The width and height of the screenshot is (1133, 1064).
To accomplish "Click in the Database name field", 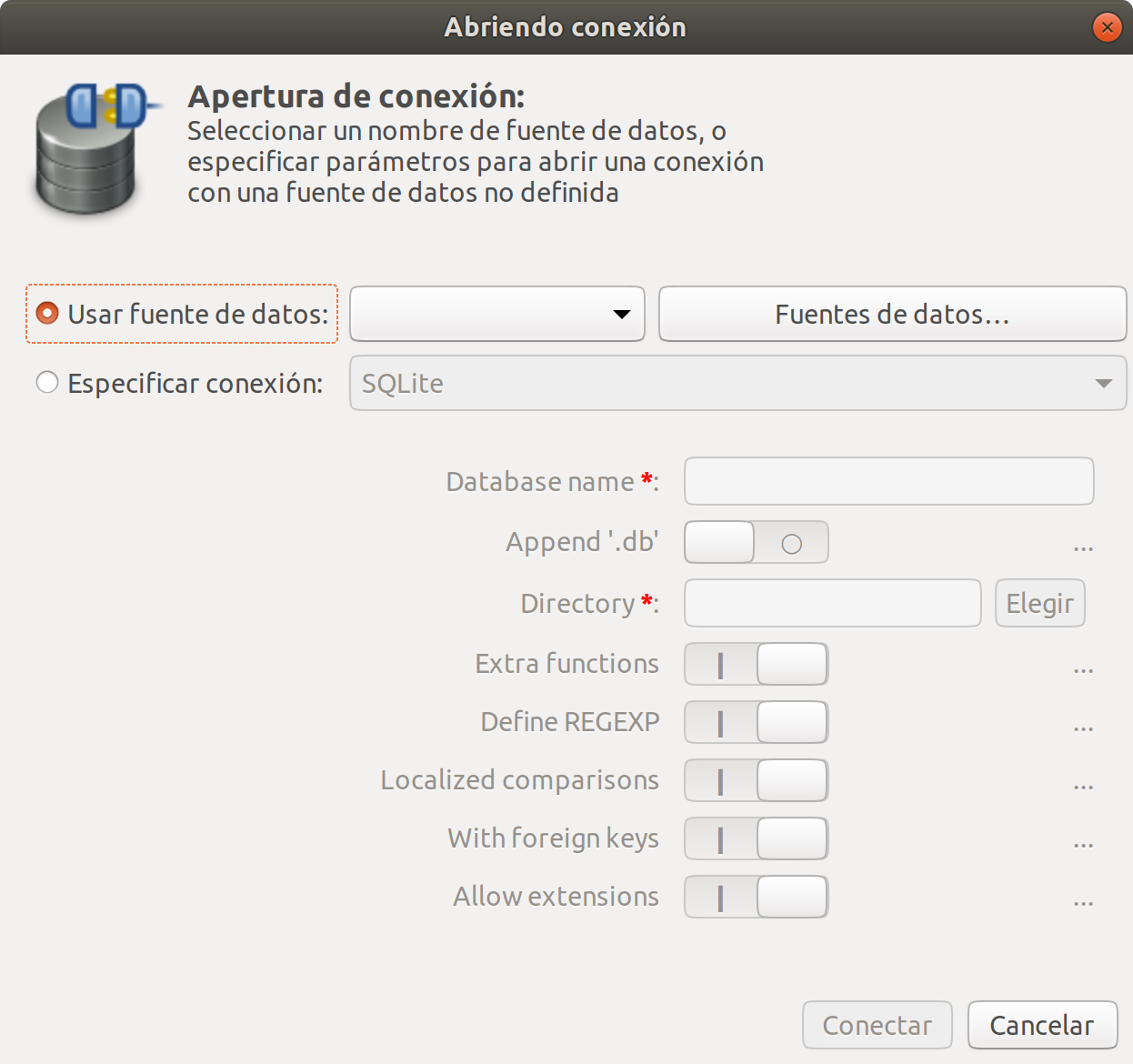I will click(888, 481).
